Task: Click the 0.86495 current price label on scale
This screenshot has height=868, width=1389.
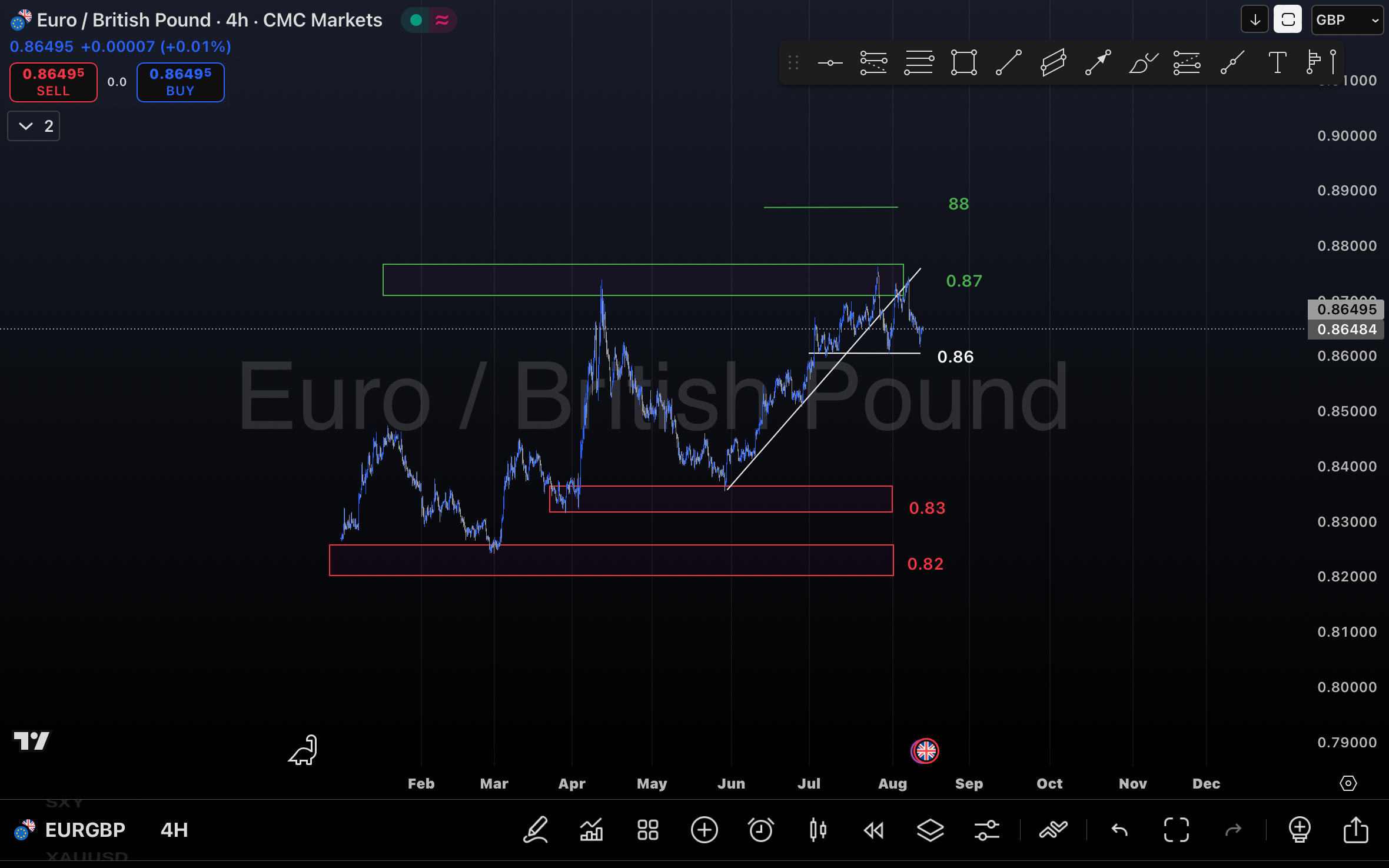Action: click(1346, 310)
